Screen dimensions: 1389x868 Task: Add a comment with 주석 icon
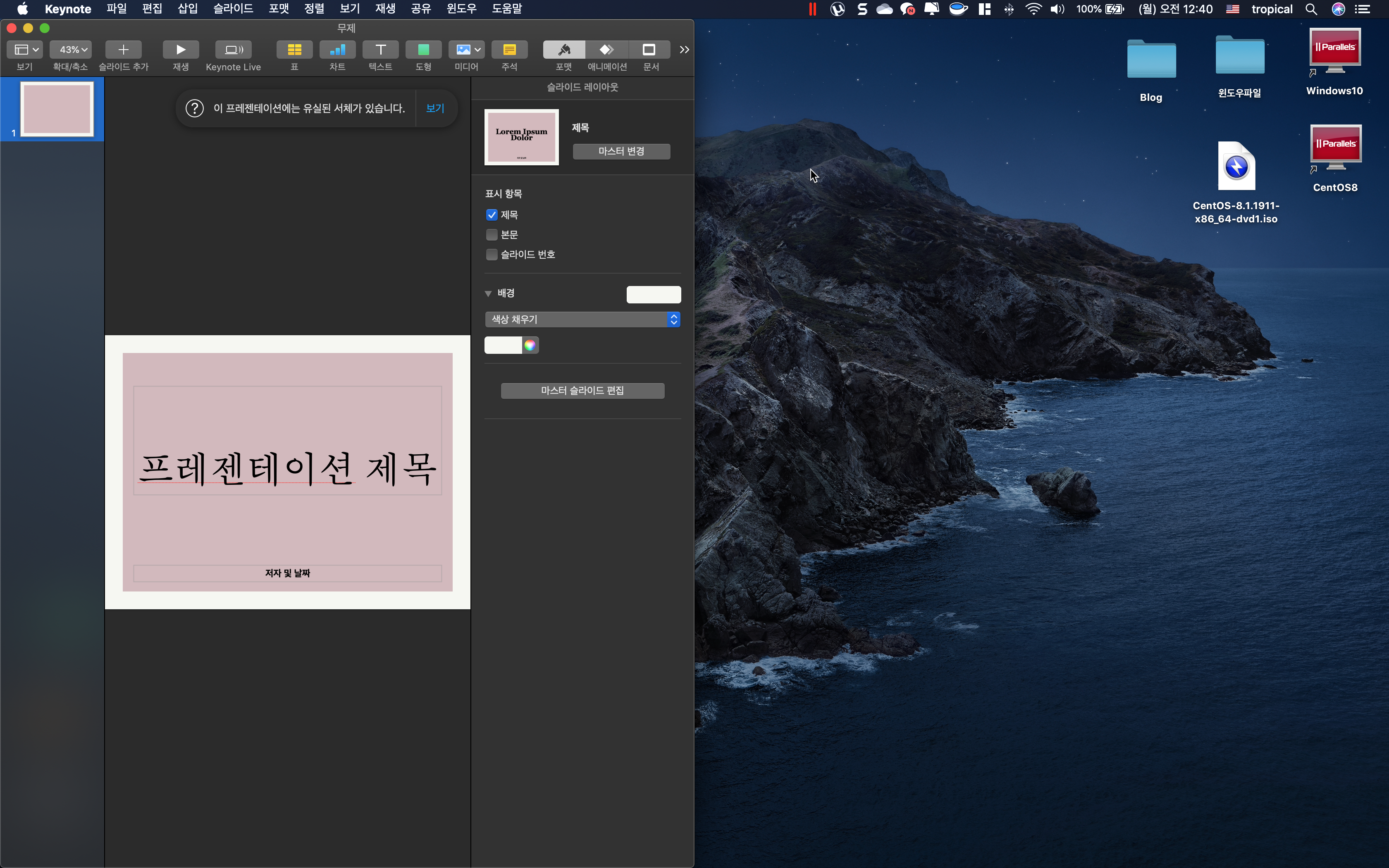pyautogui.click(x=509, y=50)
